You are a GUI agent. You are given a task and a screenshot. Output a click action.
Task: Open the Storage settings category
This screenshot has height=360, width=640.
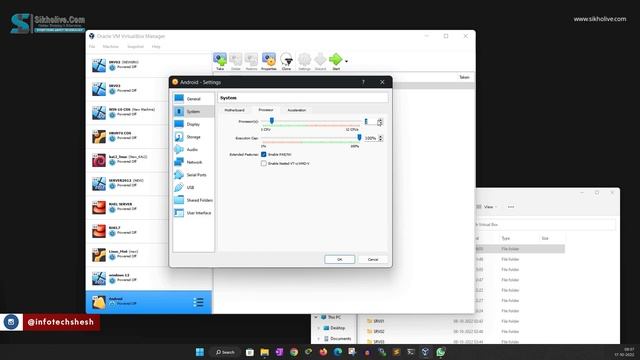click(193, 137)
